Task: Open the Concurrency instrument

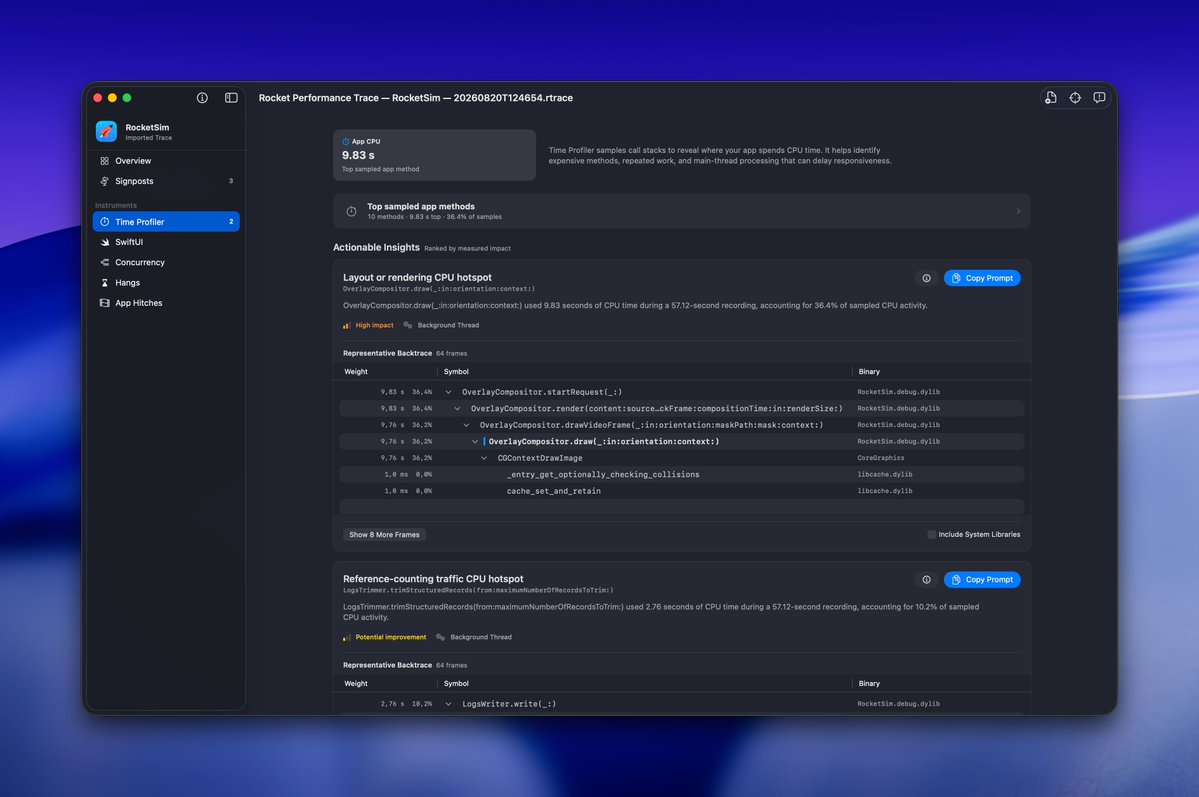Action: 166,262
